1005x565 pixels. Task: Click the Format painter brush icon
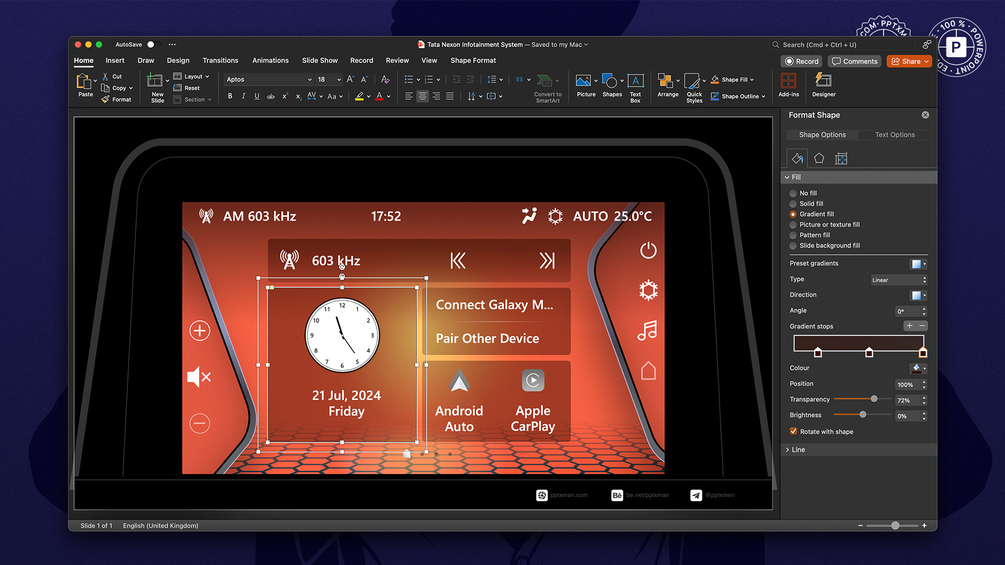[105, 99]
